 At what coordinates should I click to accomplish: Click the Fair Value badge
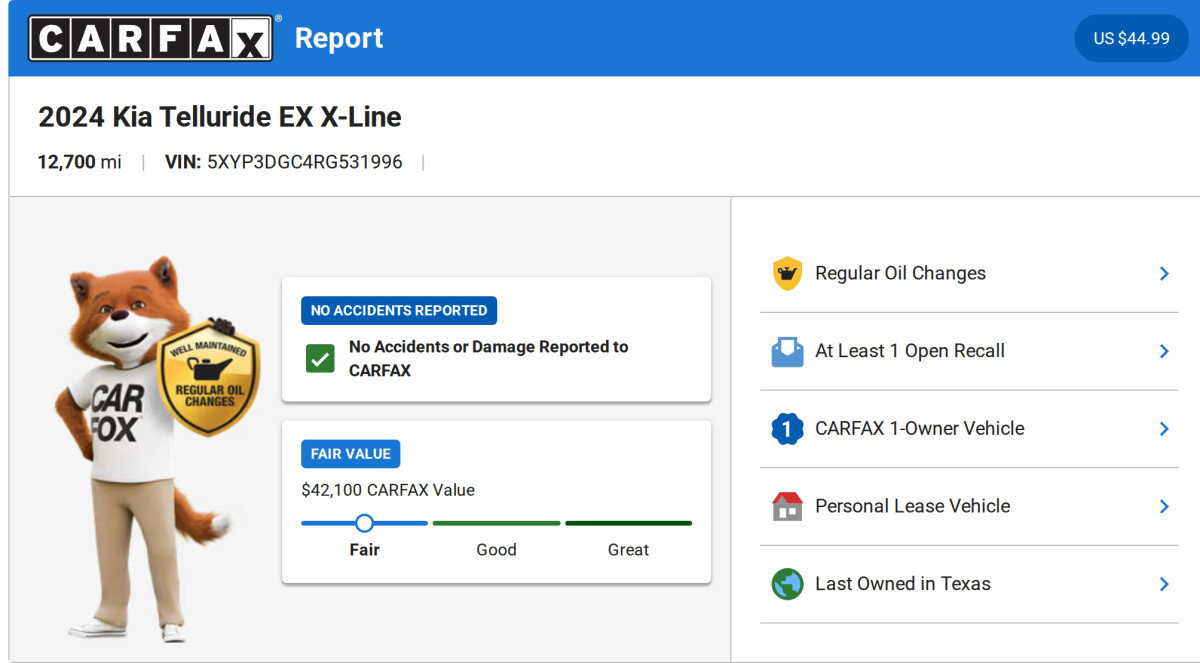350,454
